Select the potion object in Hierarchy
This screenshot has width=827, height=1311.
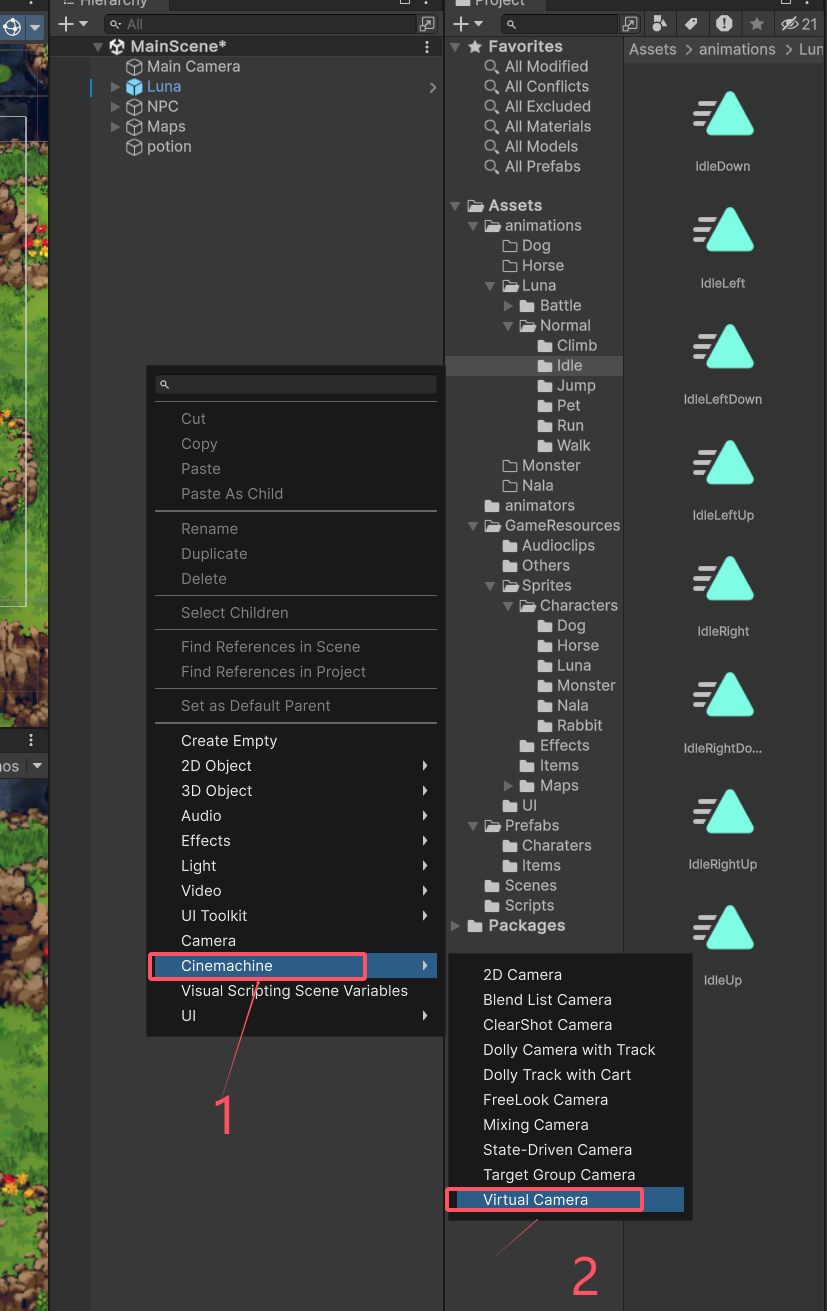pos(169,147)
